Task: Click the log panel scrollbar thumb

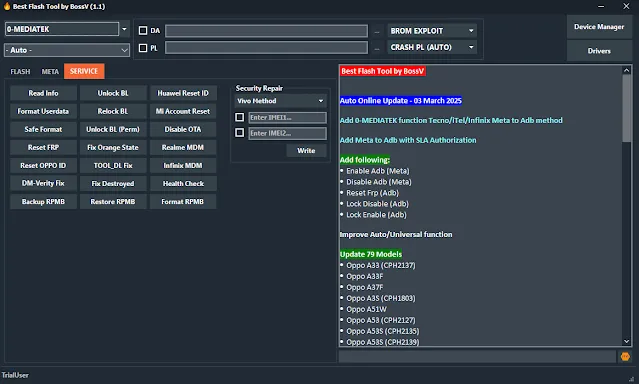Action: click(627, 108)
